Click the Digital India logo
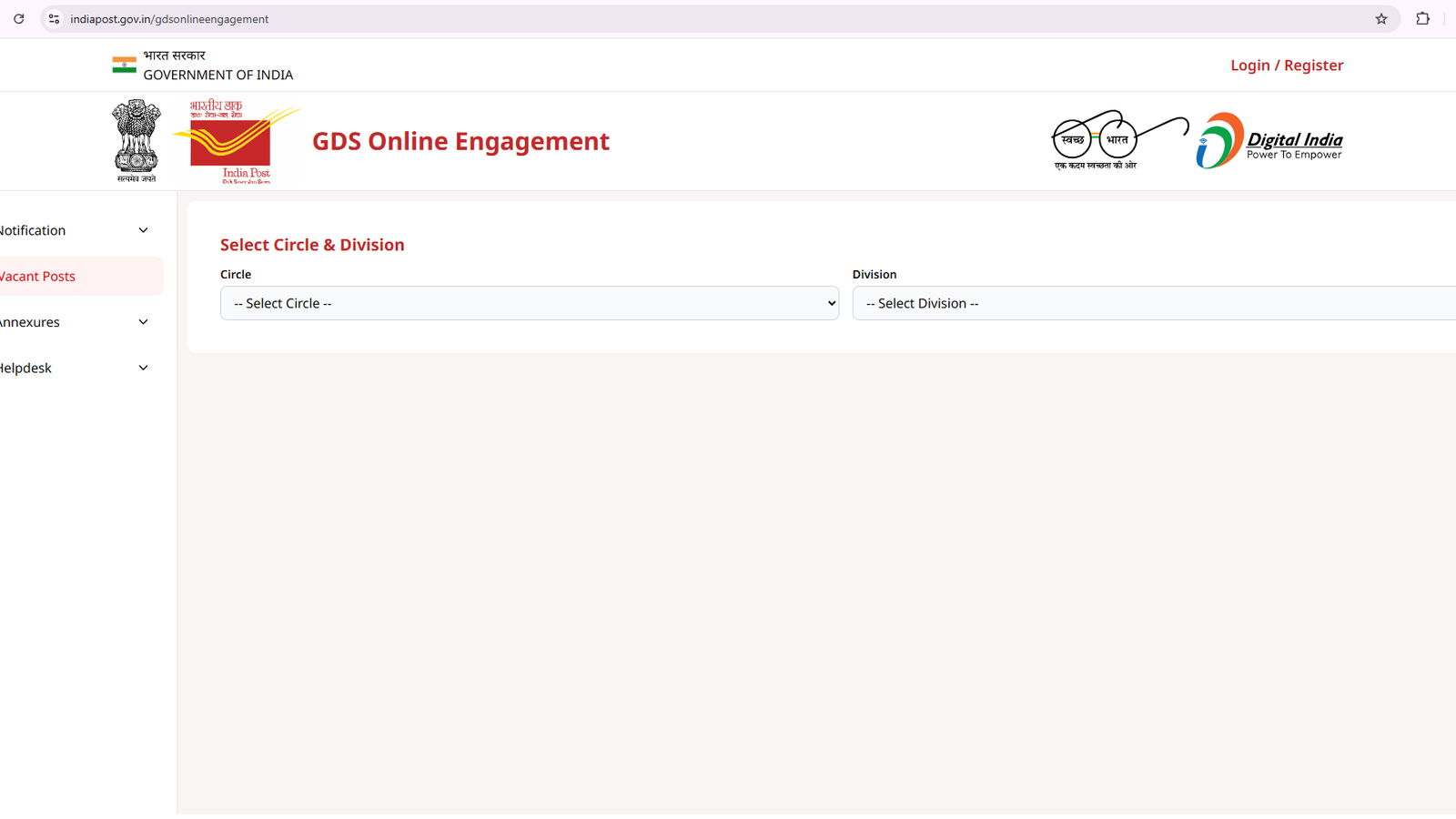This screenshot has width=1456, height=819. (x=1269, y=141)
